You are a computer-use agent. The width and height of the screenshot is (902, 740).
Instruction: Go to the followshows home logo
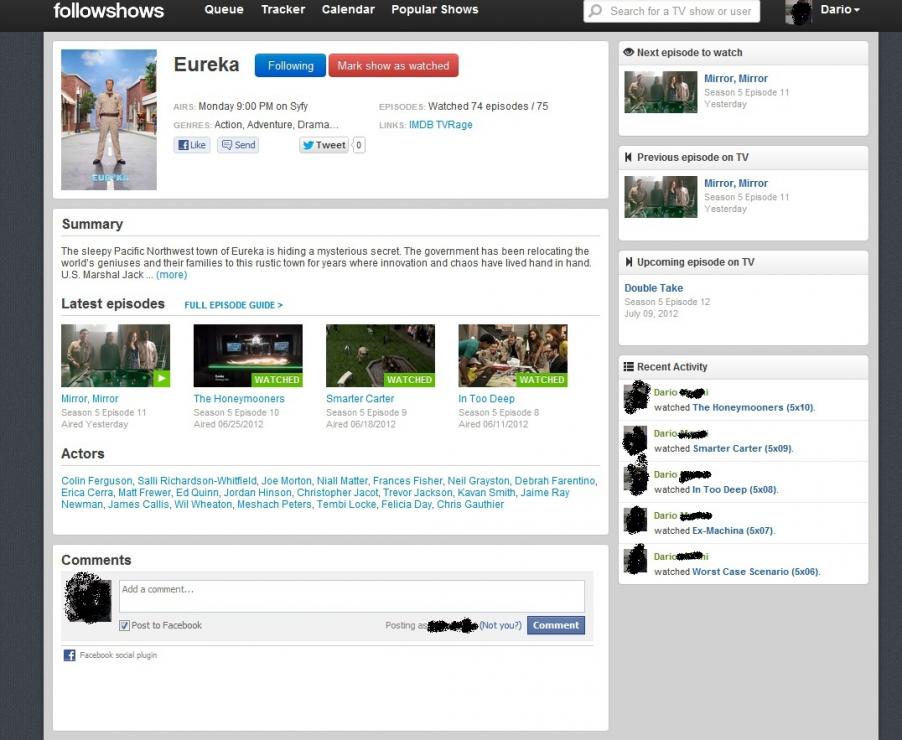point(109,10)
